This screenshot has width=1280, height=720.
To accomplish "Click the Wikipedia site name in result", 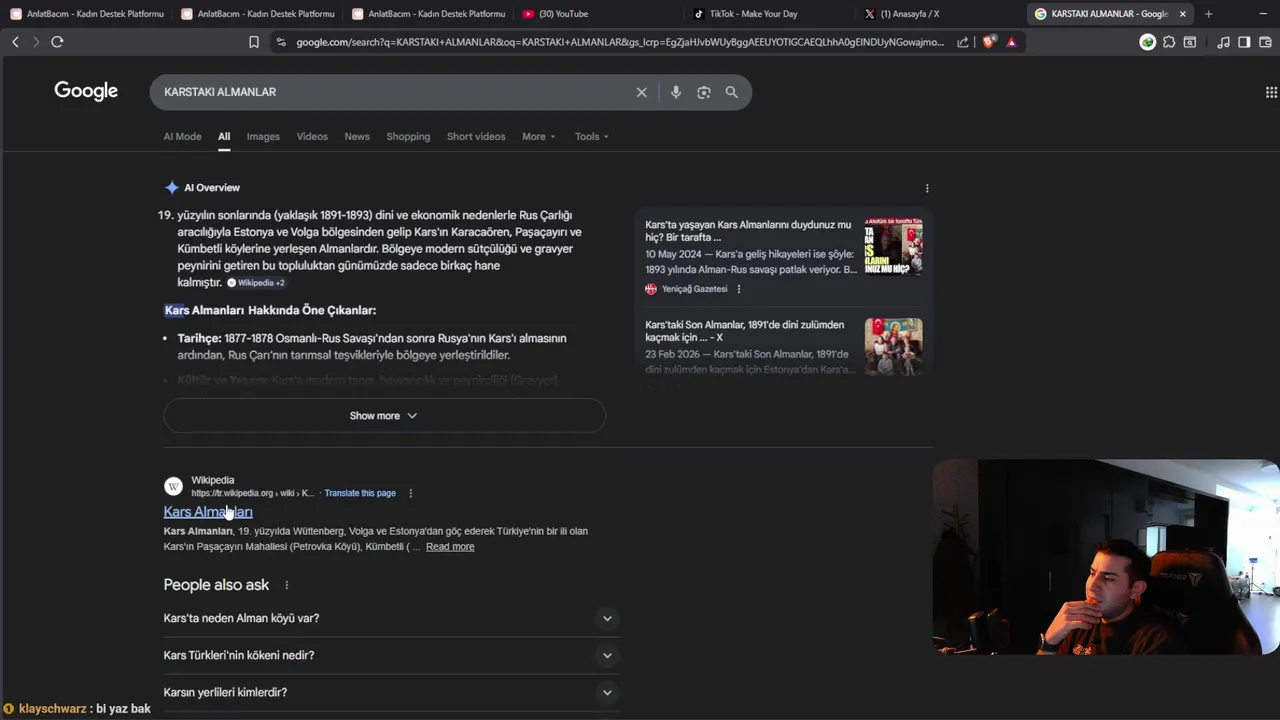I will (213, 480).
